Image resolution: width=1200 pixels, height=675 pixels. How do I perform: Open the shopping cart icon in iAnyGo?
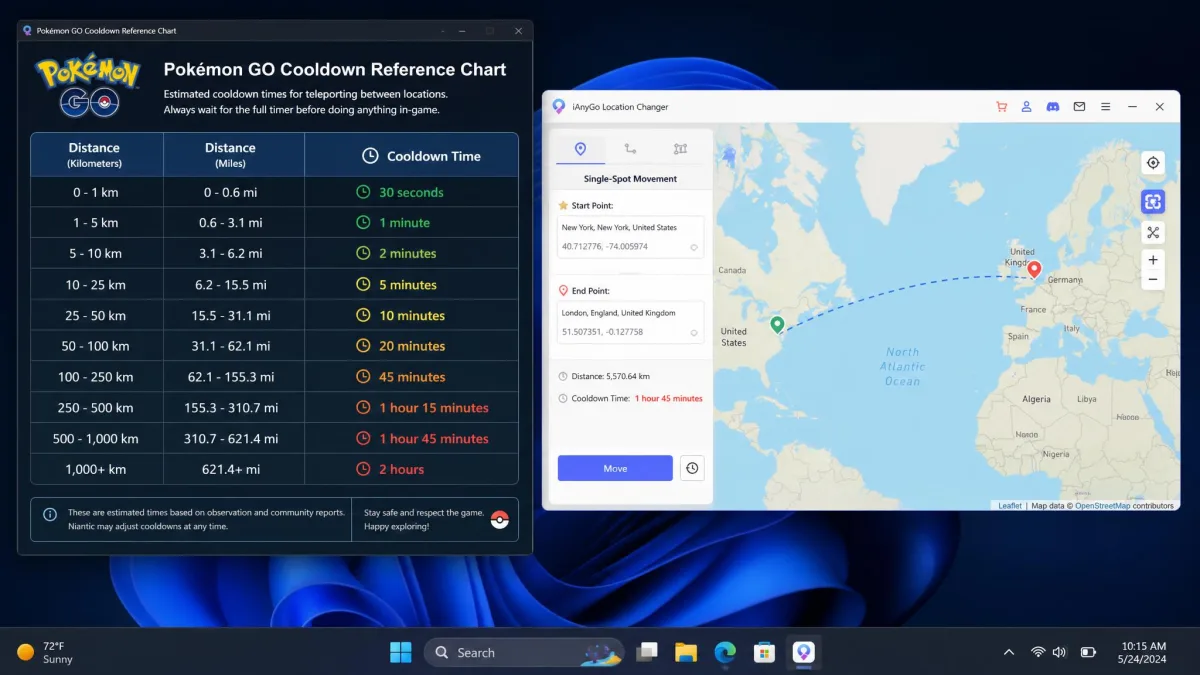coord(1001,107)
